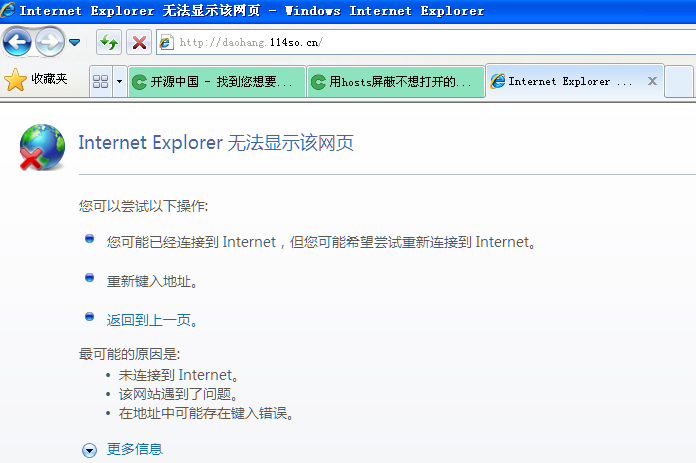Click the 返回到上一页 link
696x463 pixels.
pyautogui.click(x=152, y=320)
